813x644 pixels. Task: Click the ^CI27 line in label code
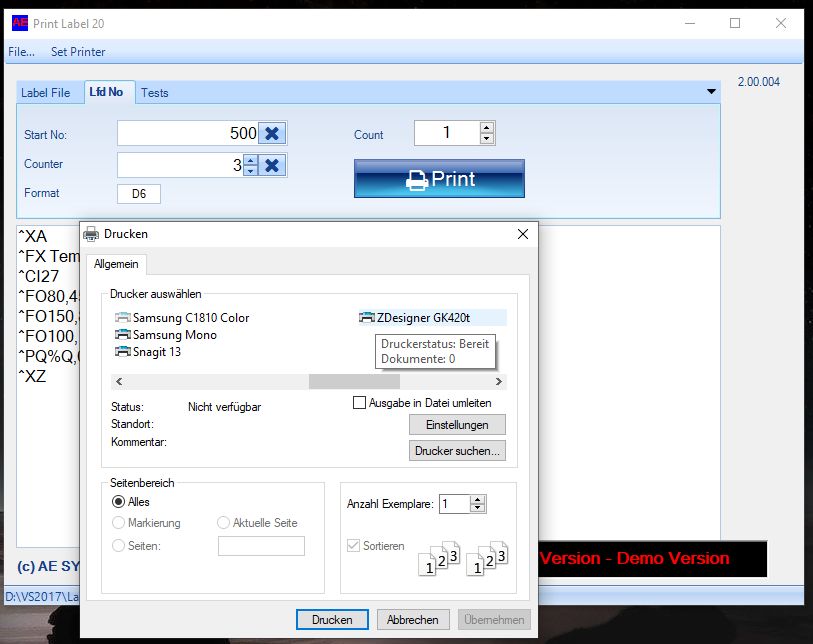click(x=39, y=276)
